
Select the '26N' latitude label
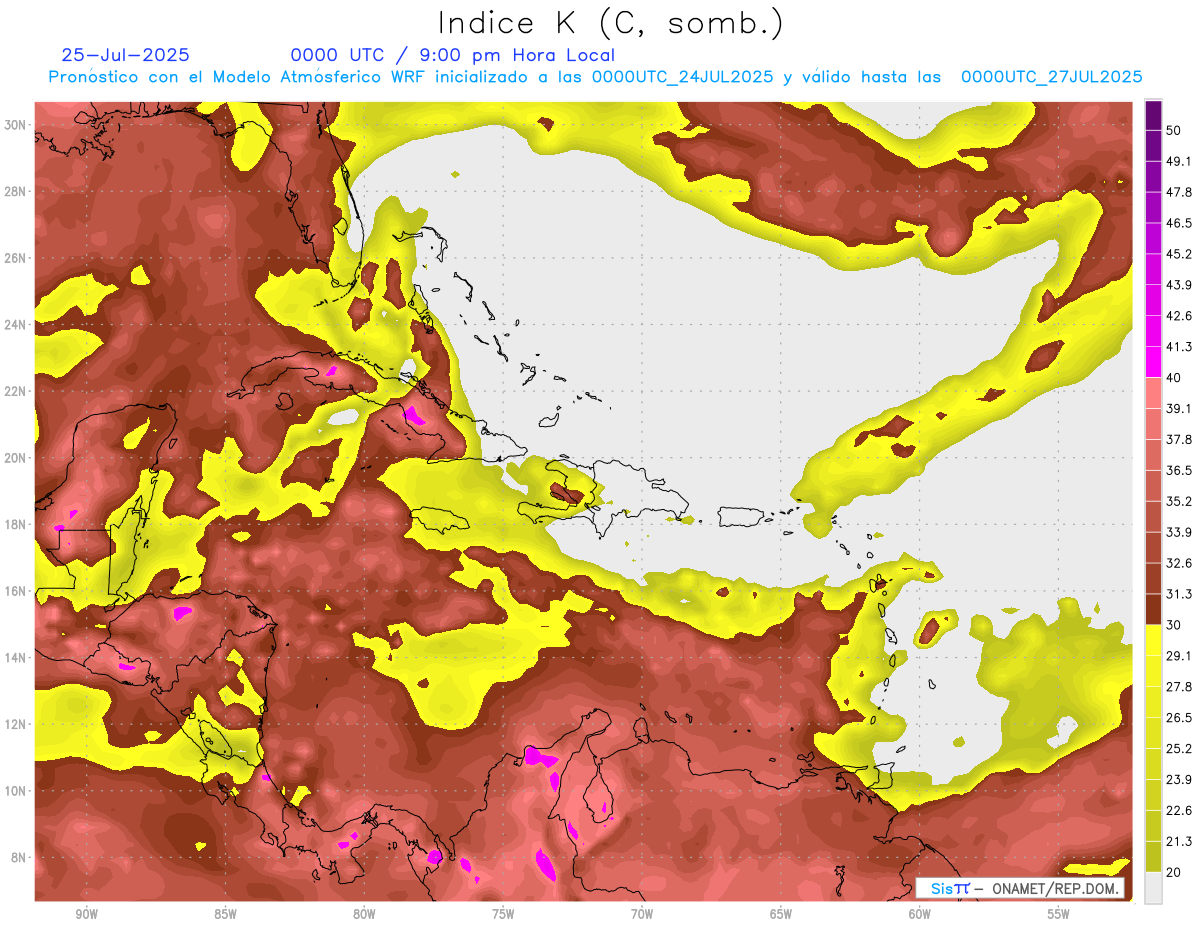tap(16, 258)
